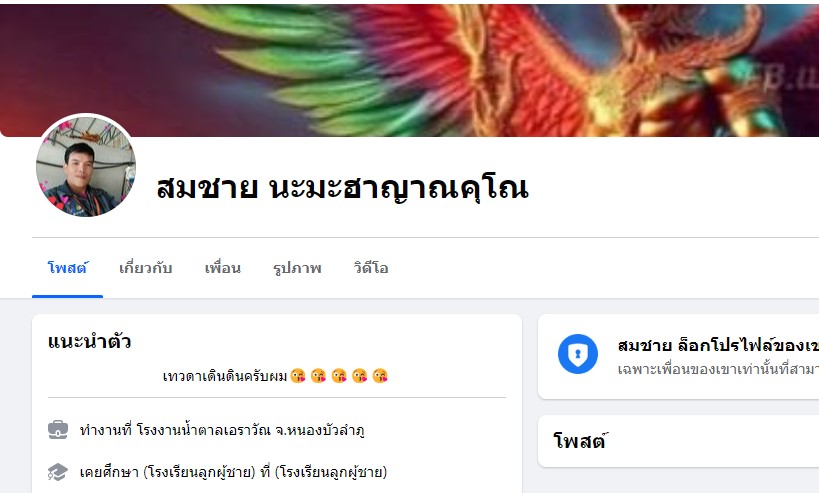This screenshot has height=493, width=819.
Task: Click the profile name สมชาย นะมะฮาญาณคุโณ
Action: tap(343, 188)
